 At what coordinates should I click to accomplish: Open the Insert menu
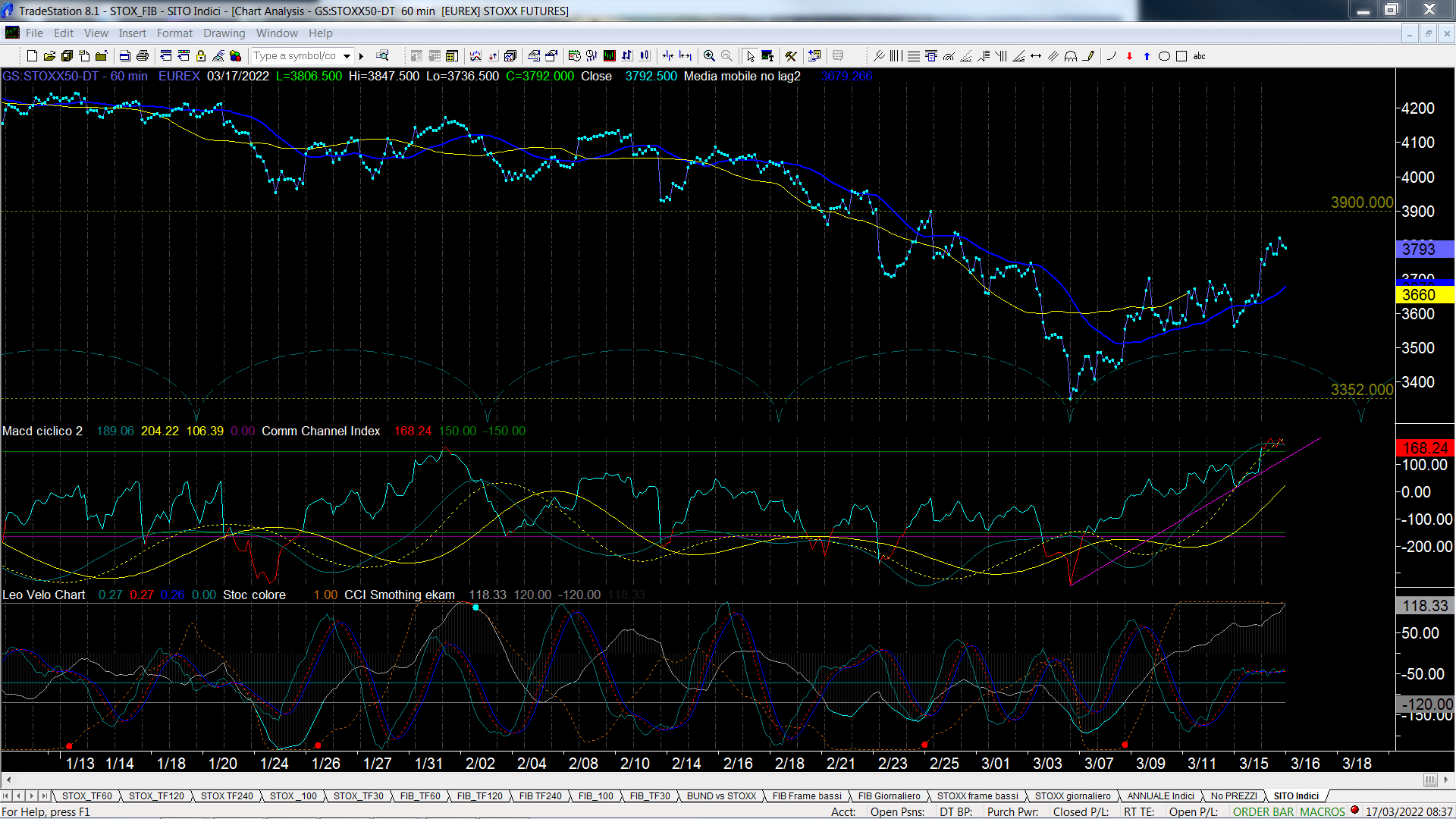click(133, 33)
